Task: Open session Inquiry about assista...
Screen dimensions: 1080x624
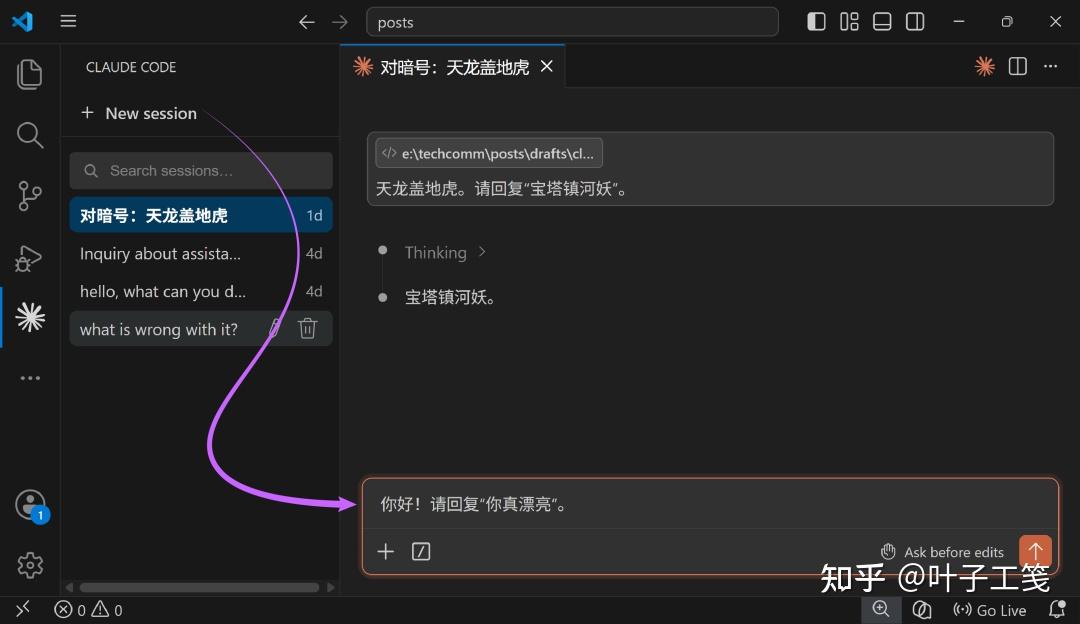Action: (201, 253)
